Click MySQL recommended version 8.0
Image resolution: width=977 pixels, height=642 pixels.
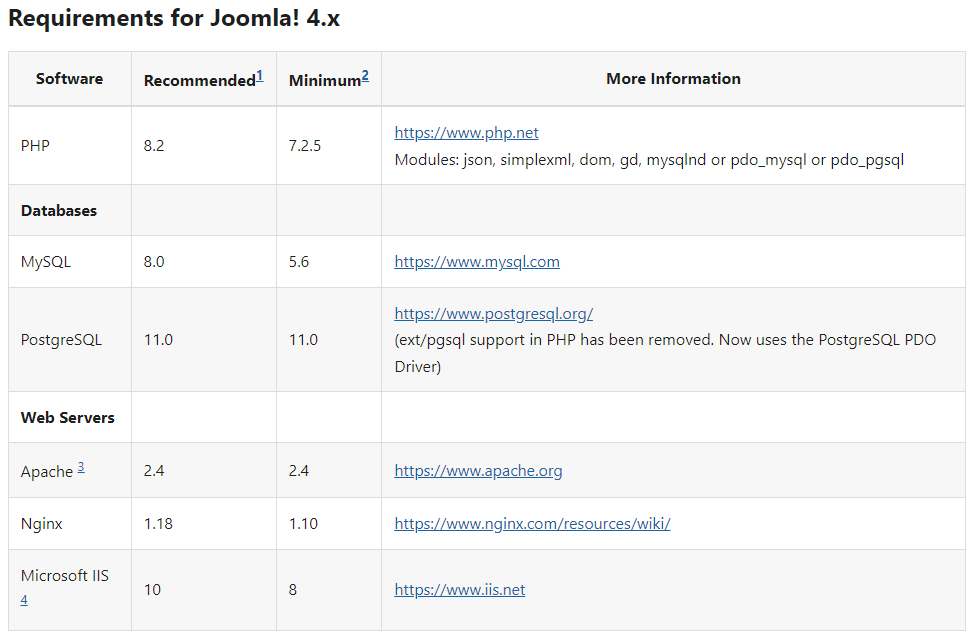coord(153,262)
